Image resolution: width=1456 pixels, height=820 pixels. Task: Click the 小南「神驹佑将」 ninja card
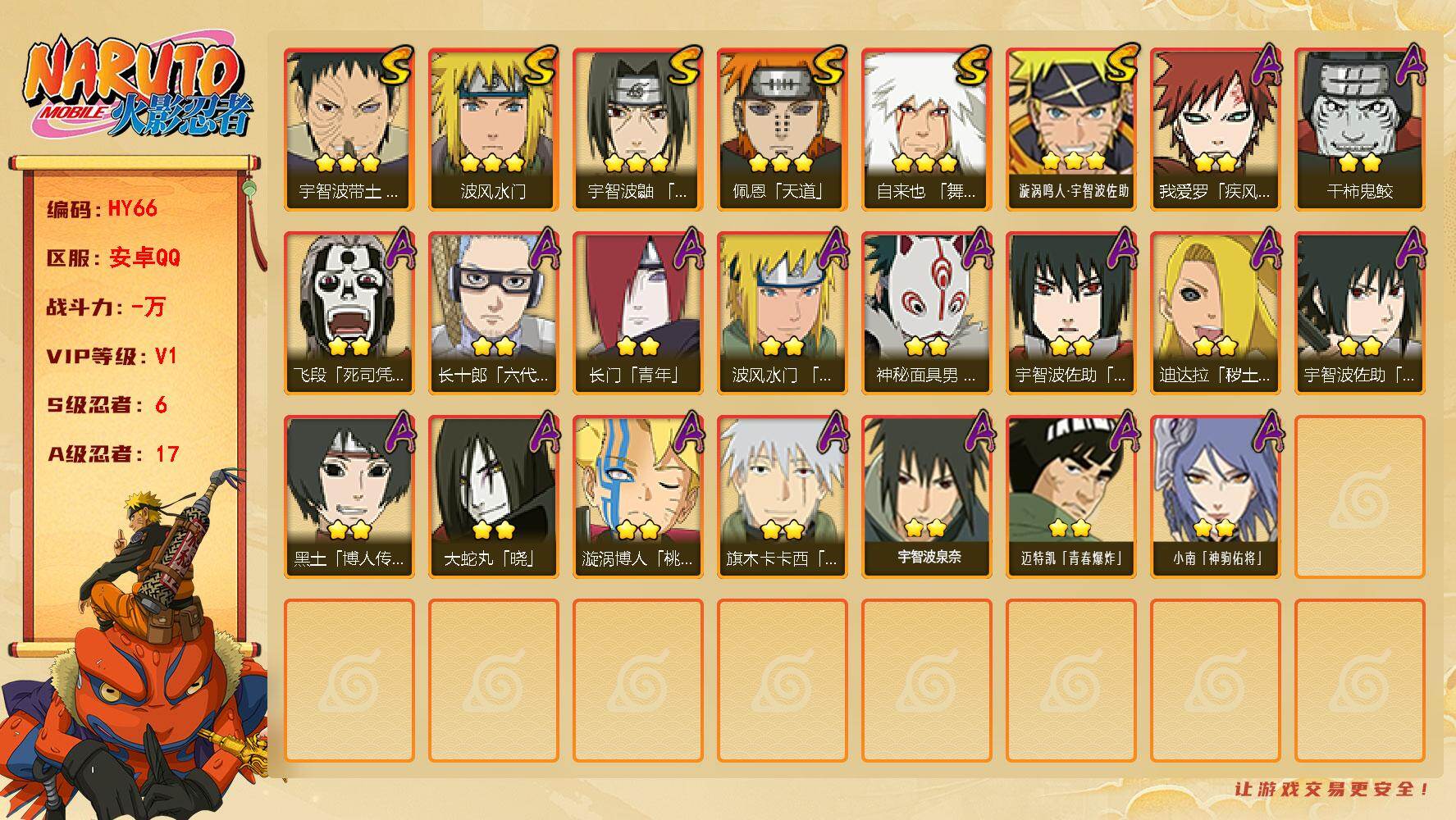1215,497
